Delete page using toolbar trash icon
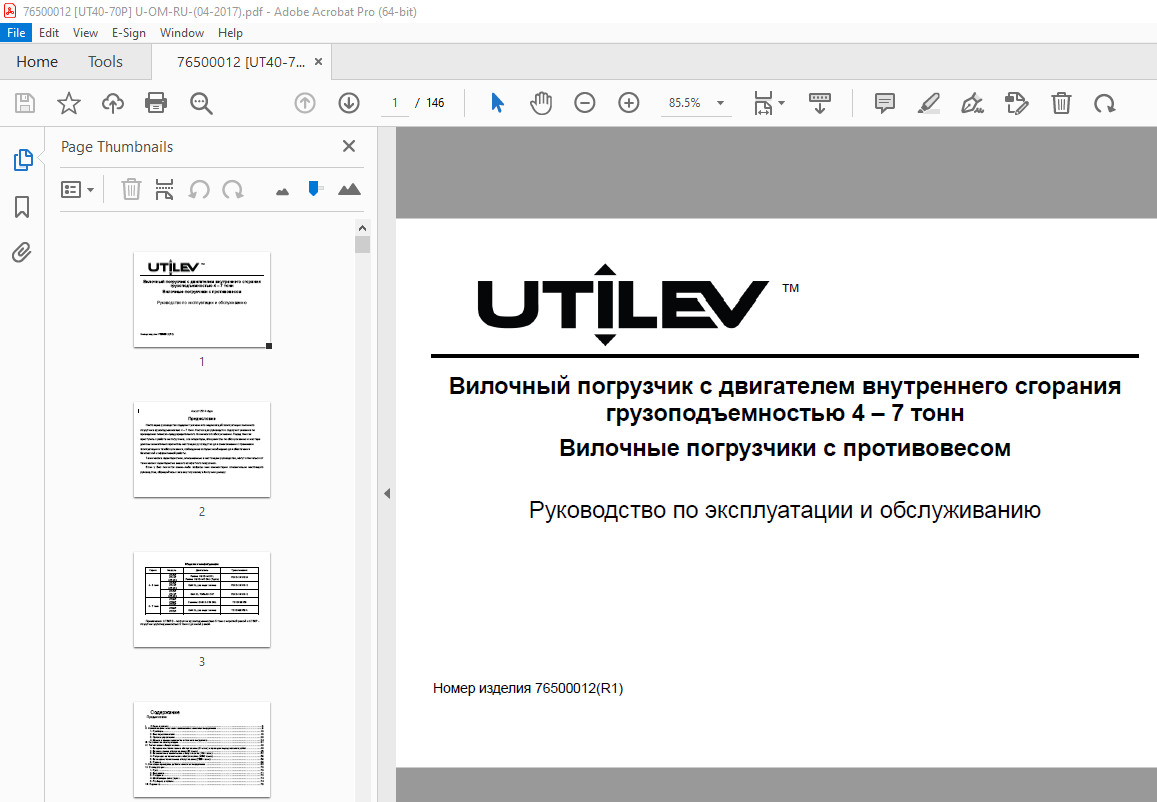This screenshot has height=802, width=1157. (x=1061, y=103)
